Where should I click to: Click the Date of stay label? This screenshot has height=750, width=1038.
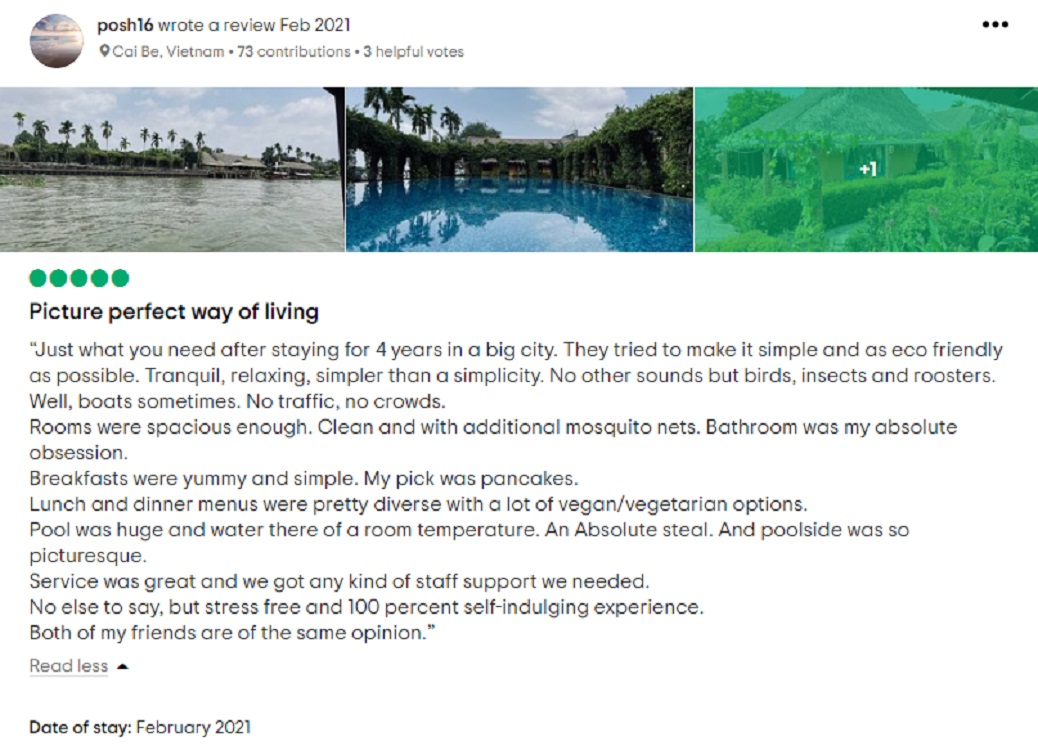pos(80,727)
